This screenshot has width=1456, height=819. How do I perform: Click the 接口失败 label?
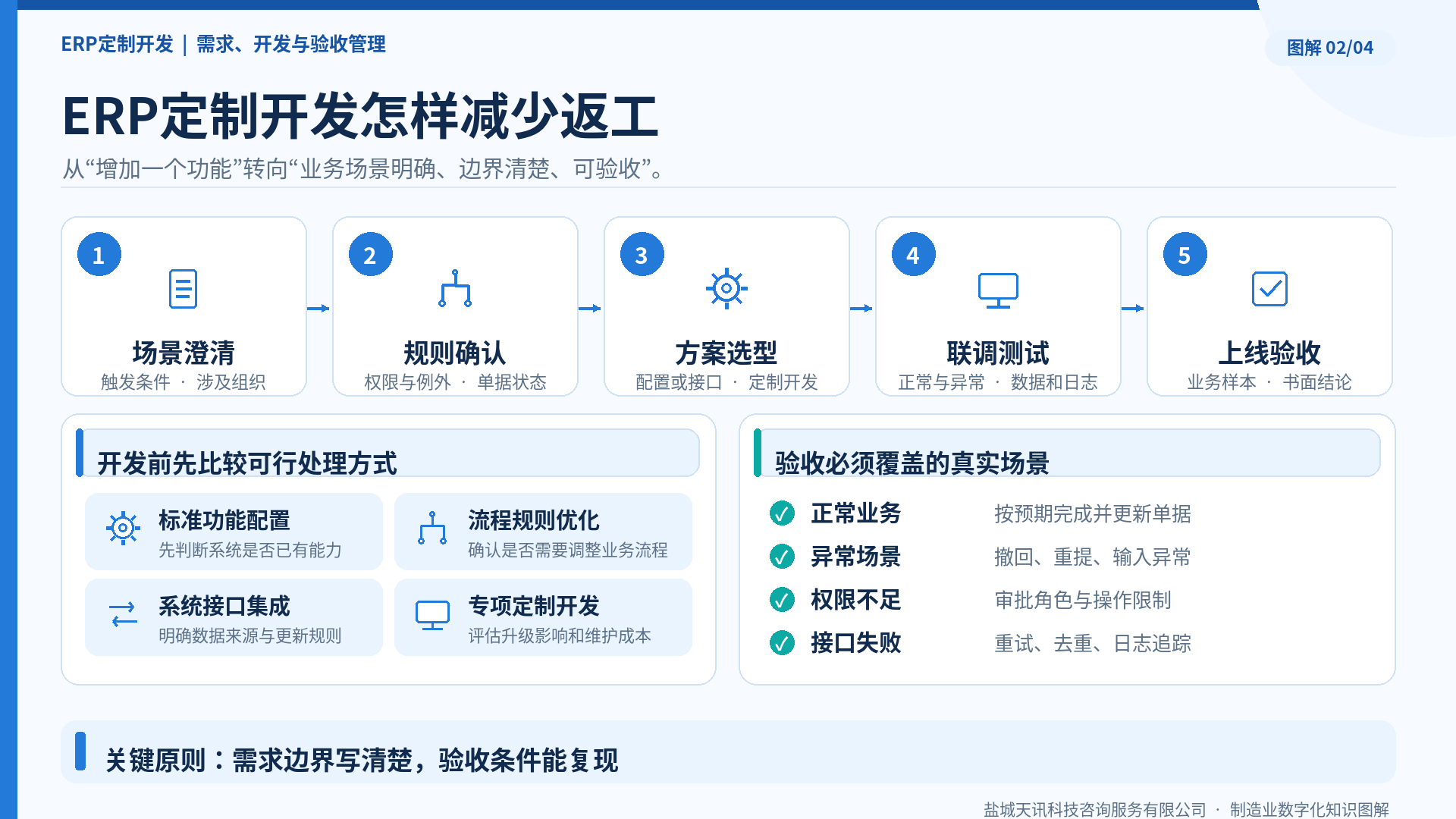(x=856, y=643)
